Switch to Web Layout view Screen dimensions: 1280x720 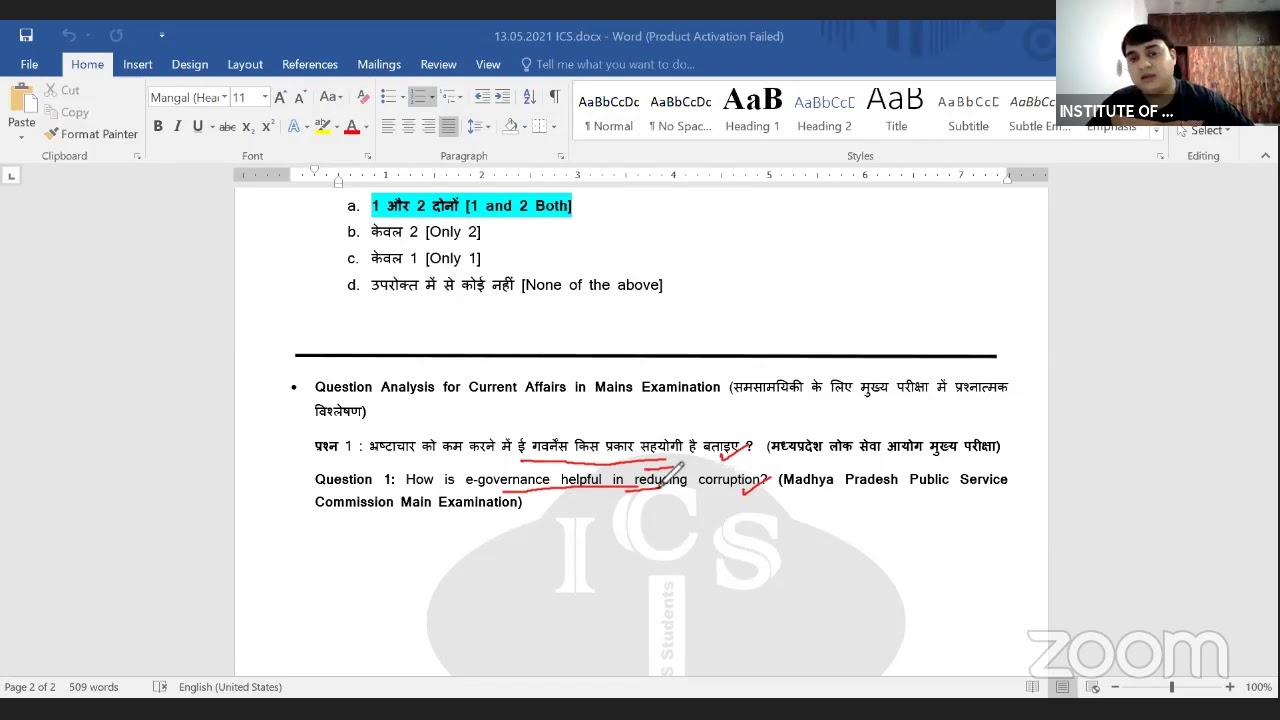[x=1092, y=687]
